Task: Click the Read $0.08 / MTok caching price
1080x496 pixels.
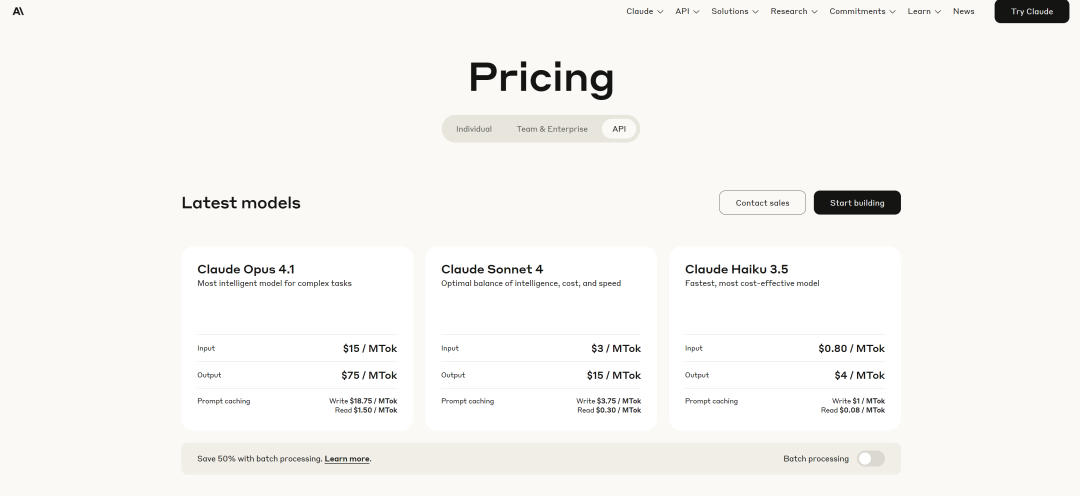Action: pos(853,411)
